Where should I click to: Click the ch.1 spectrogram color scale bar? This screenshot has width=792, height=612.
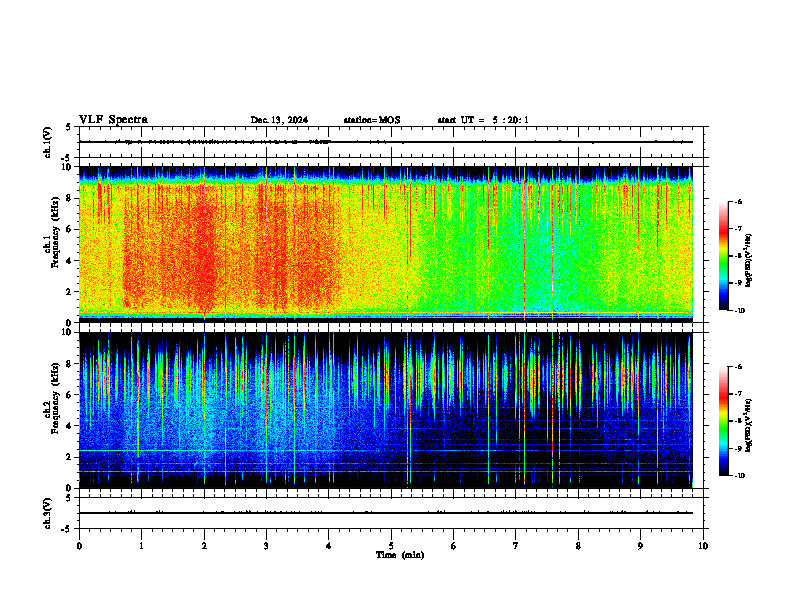tap(723, 256)
